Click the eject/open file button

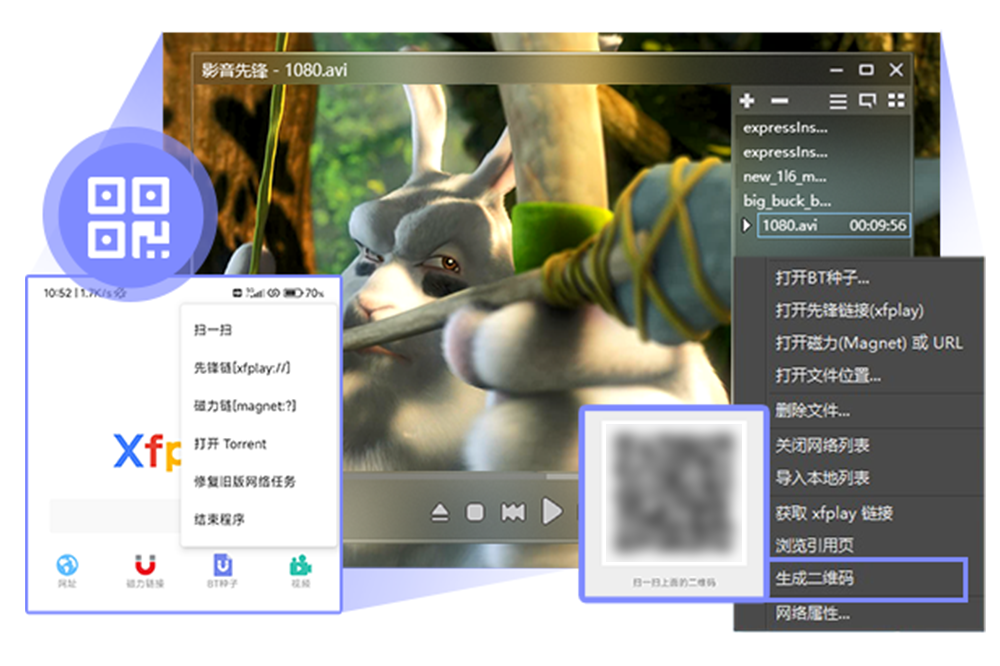[440, 512]
